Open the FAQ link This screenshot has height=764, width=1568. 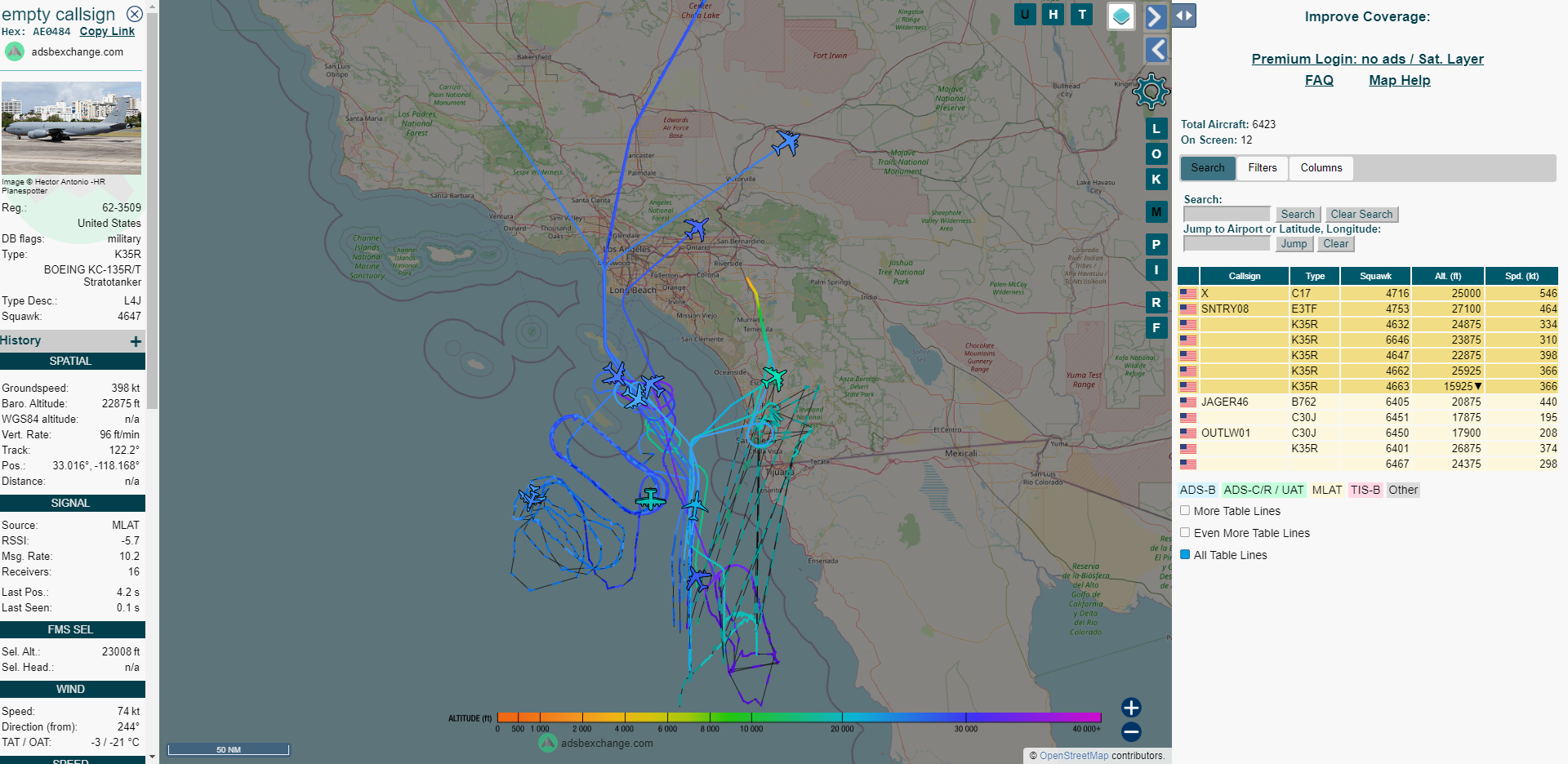(1319, 80)
